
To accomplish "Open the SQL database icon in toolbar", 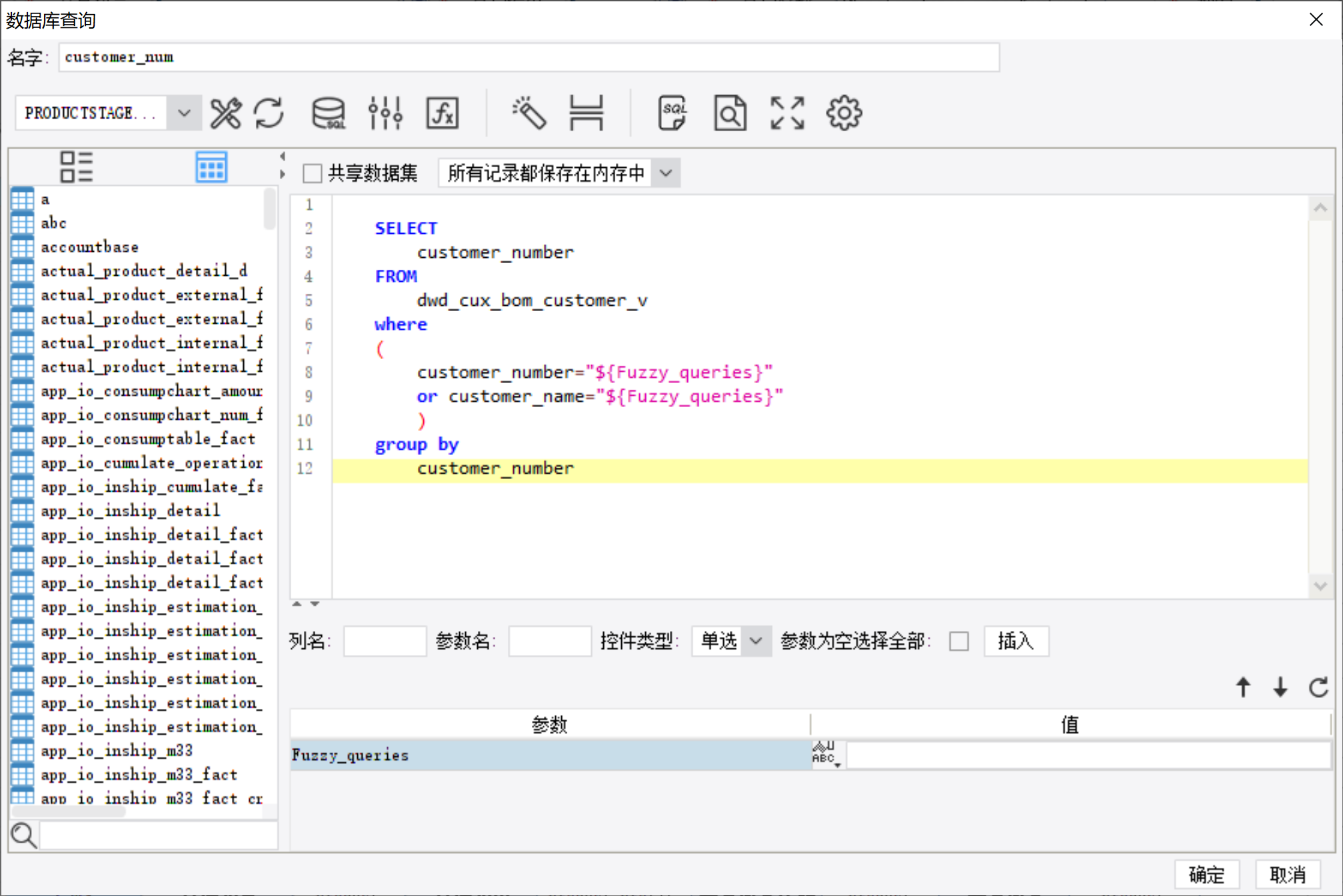I will [329, 113].
